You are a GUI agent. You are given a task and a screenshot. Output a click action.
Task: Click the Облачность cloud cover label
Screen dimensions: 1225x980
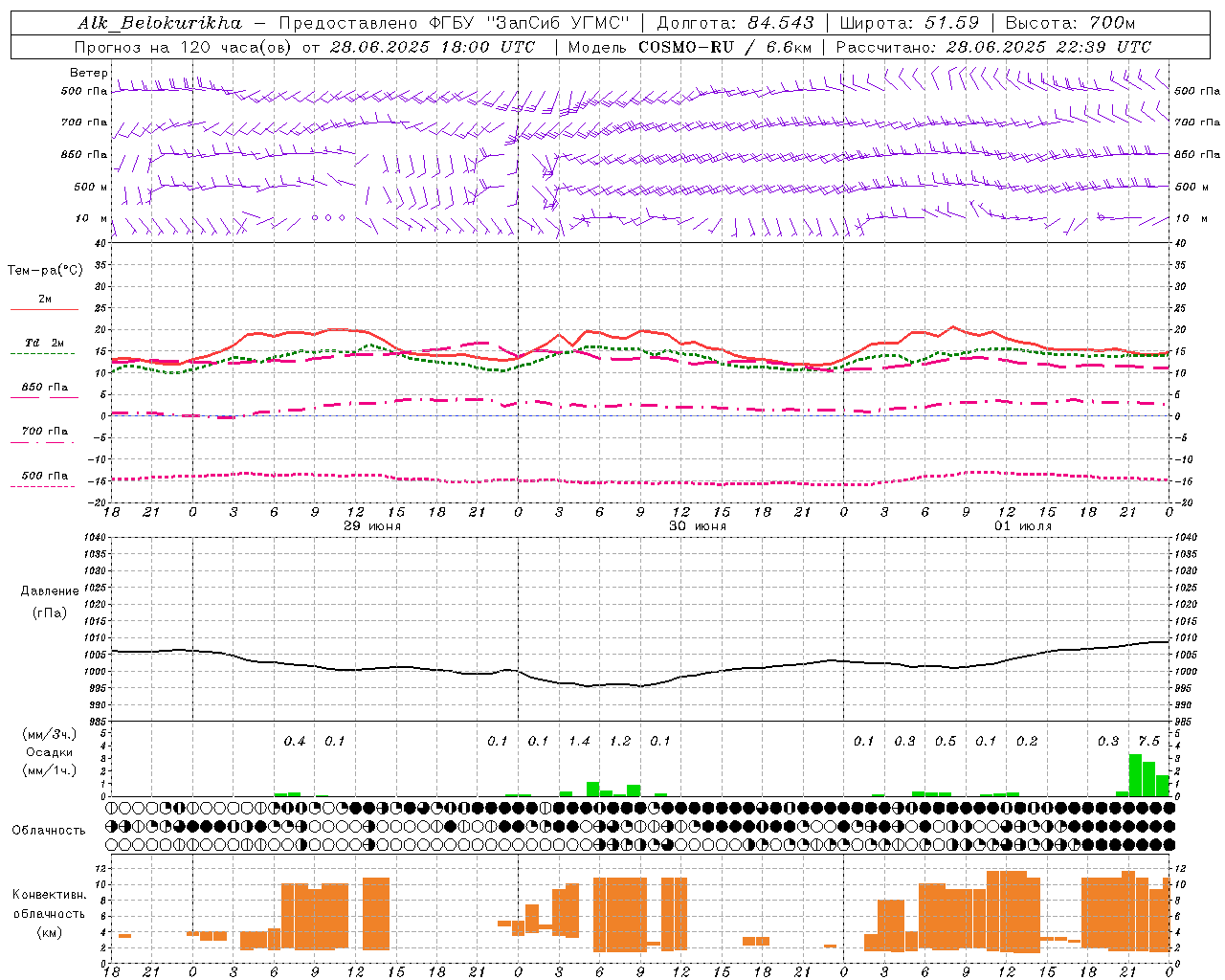tap(49, 830)
